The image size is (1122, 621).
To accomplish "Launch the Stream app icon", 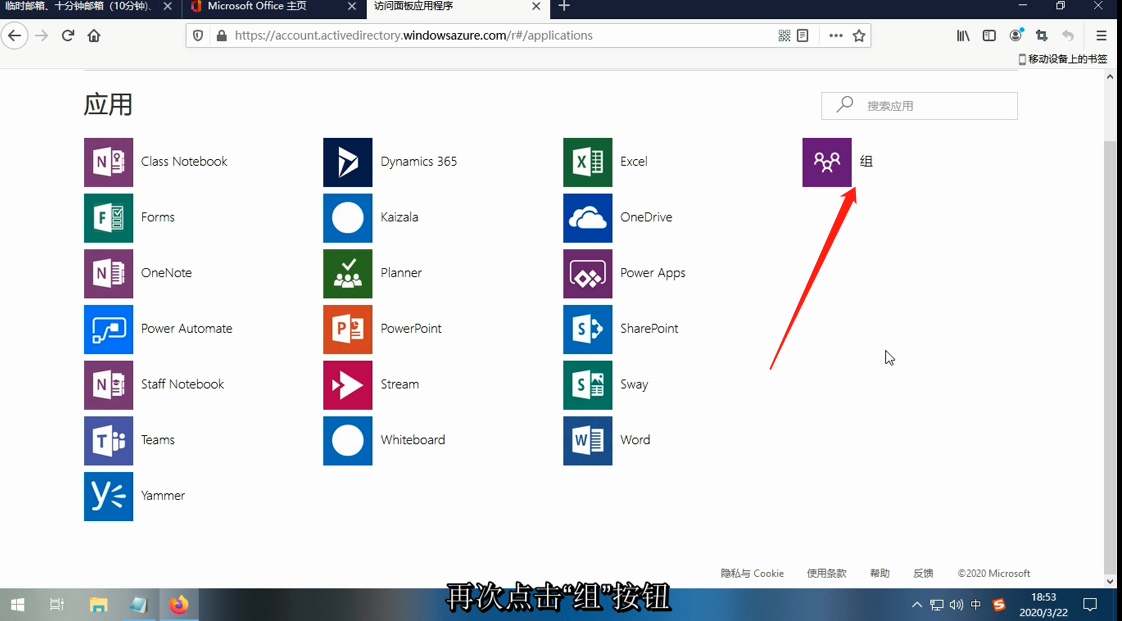I will point(348,386).
